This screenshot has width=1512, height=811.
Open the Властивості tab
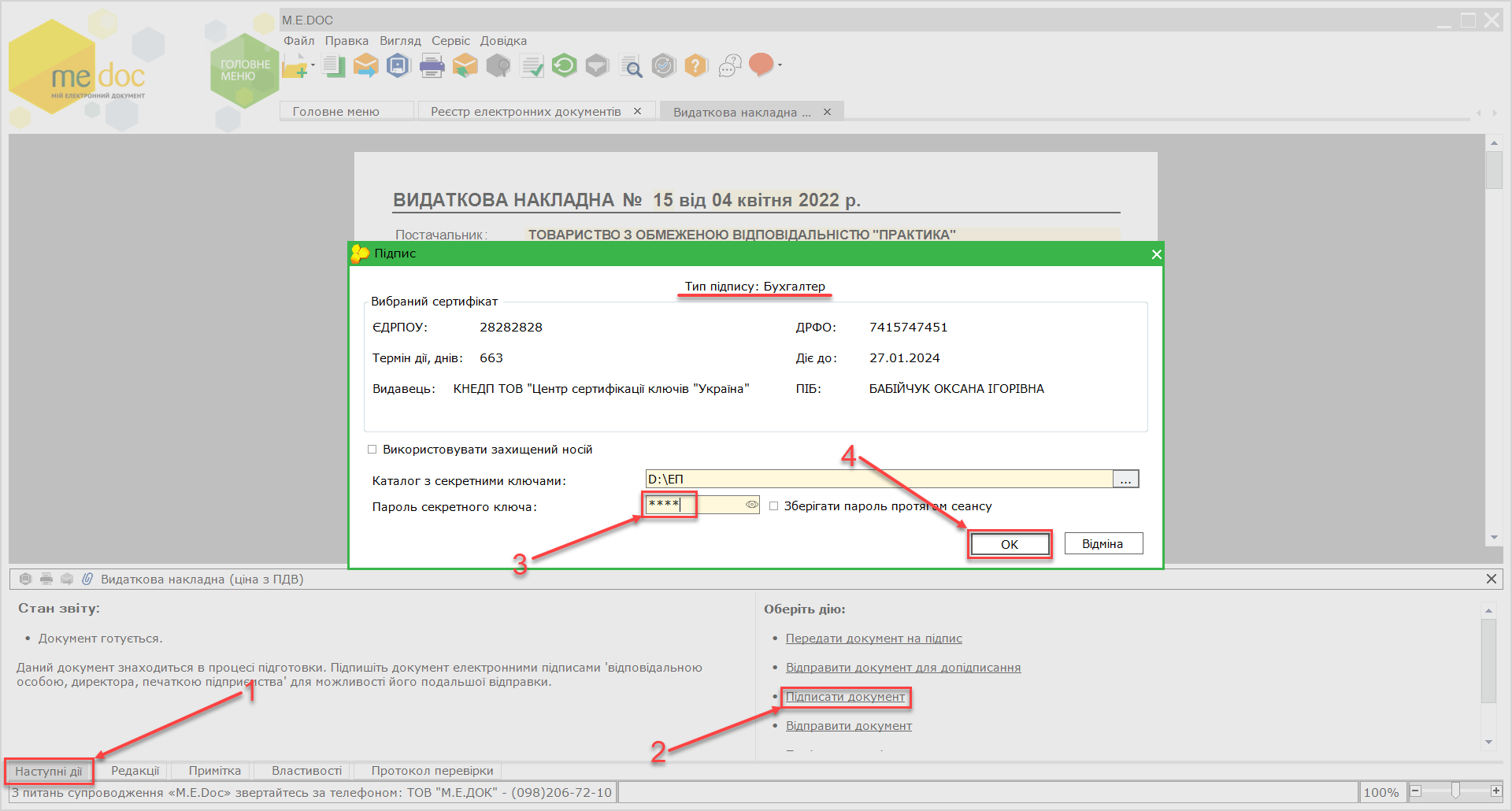[x=306, y=771]
